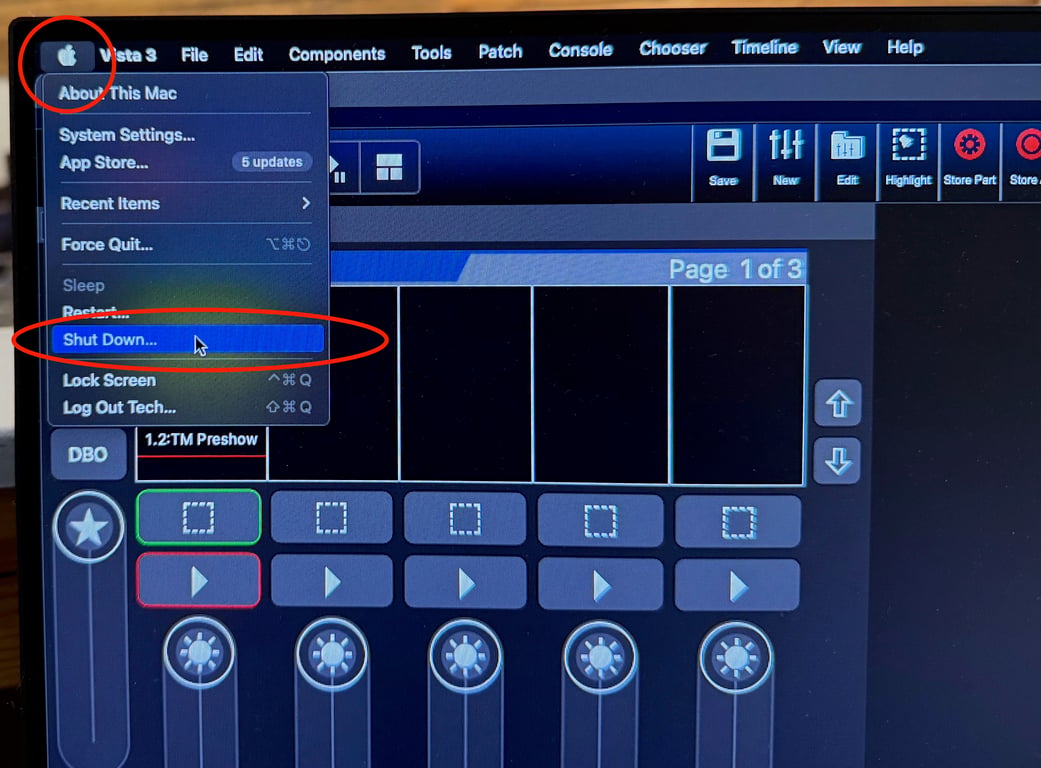Go to previous playback page with up arrow
Viewport: 1041px width, 768px height.
(x=838, y=403)
